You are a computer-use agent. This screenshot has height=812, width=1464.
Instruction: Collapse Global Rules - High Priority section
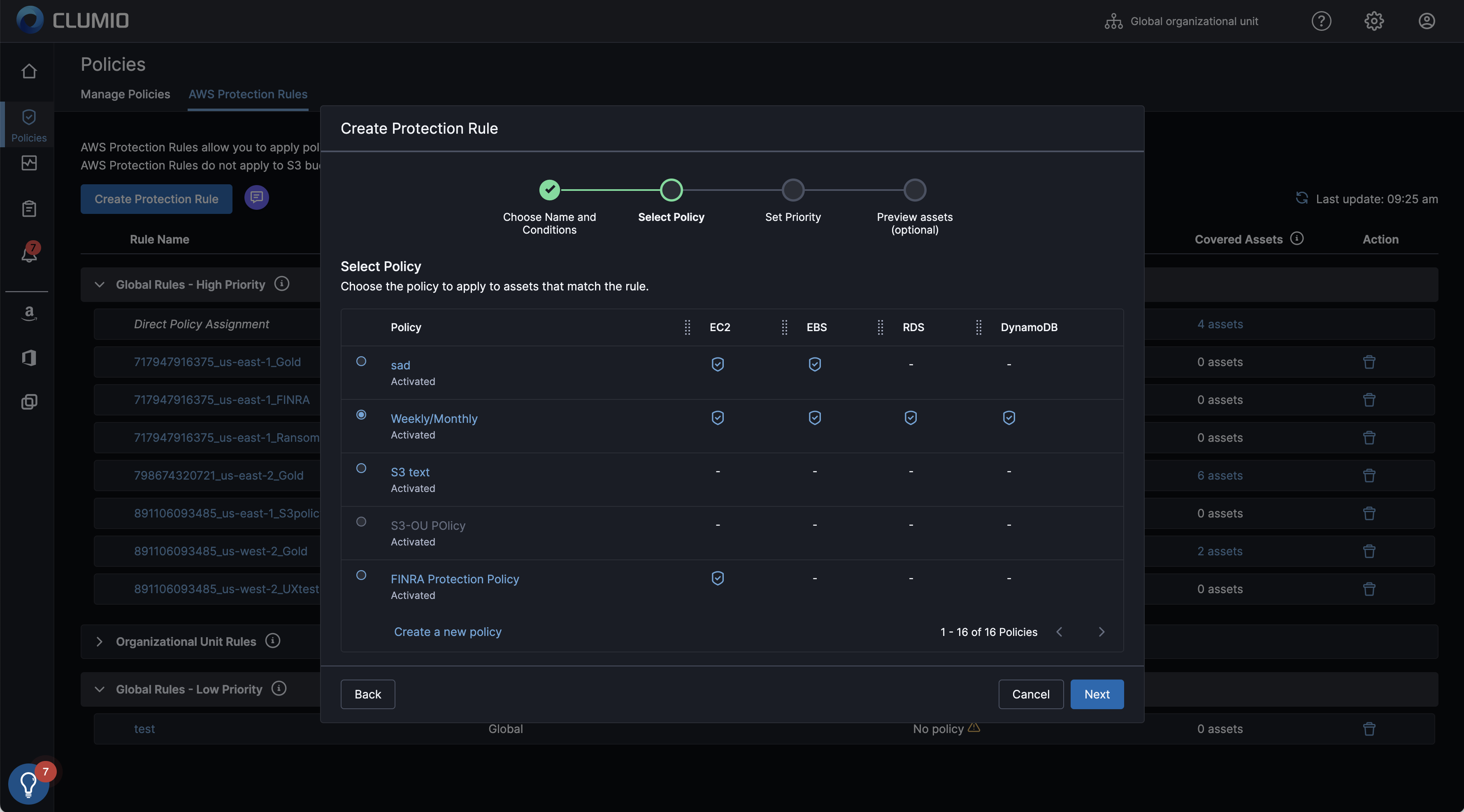click(100, 285)
